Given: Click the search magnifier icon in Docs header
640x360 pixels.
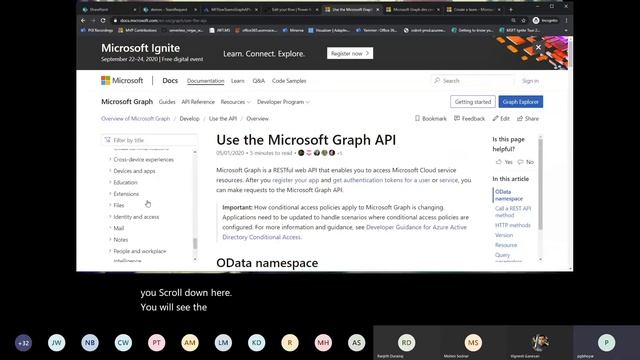Looking at the screenshot, I should 437,80.
